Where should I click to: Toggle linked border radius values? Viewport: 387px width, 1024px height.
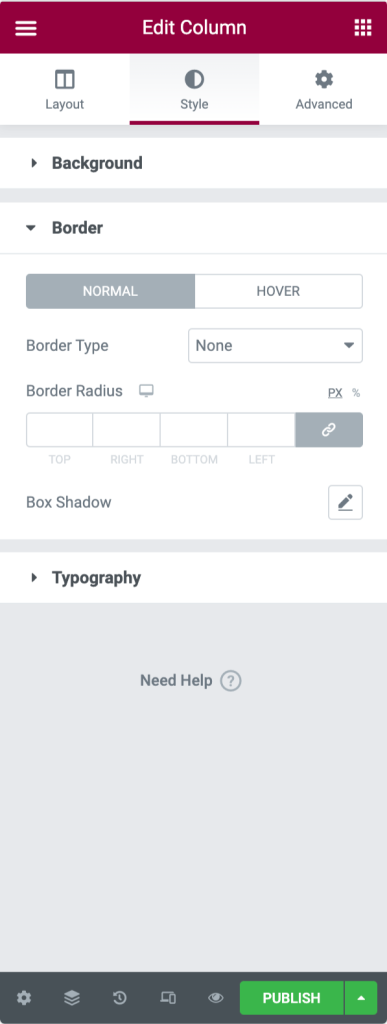329,430
